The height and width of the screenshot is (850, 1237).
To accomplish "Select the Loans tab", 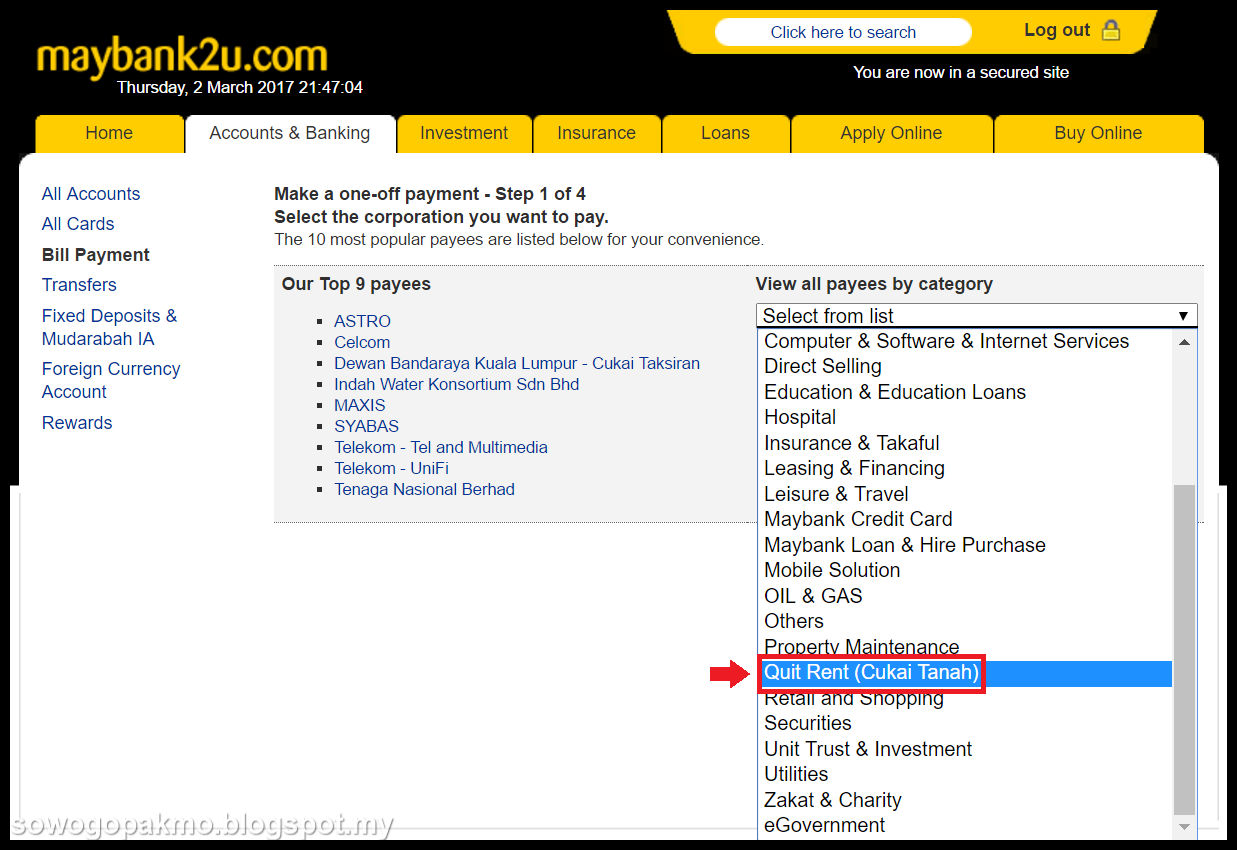I will point(725,133).
